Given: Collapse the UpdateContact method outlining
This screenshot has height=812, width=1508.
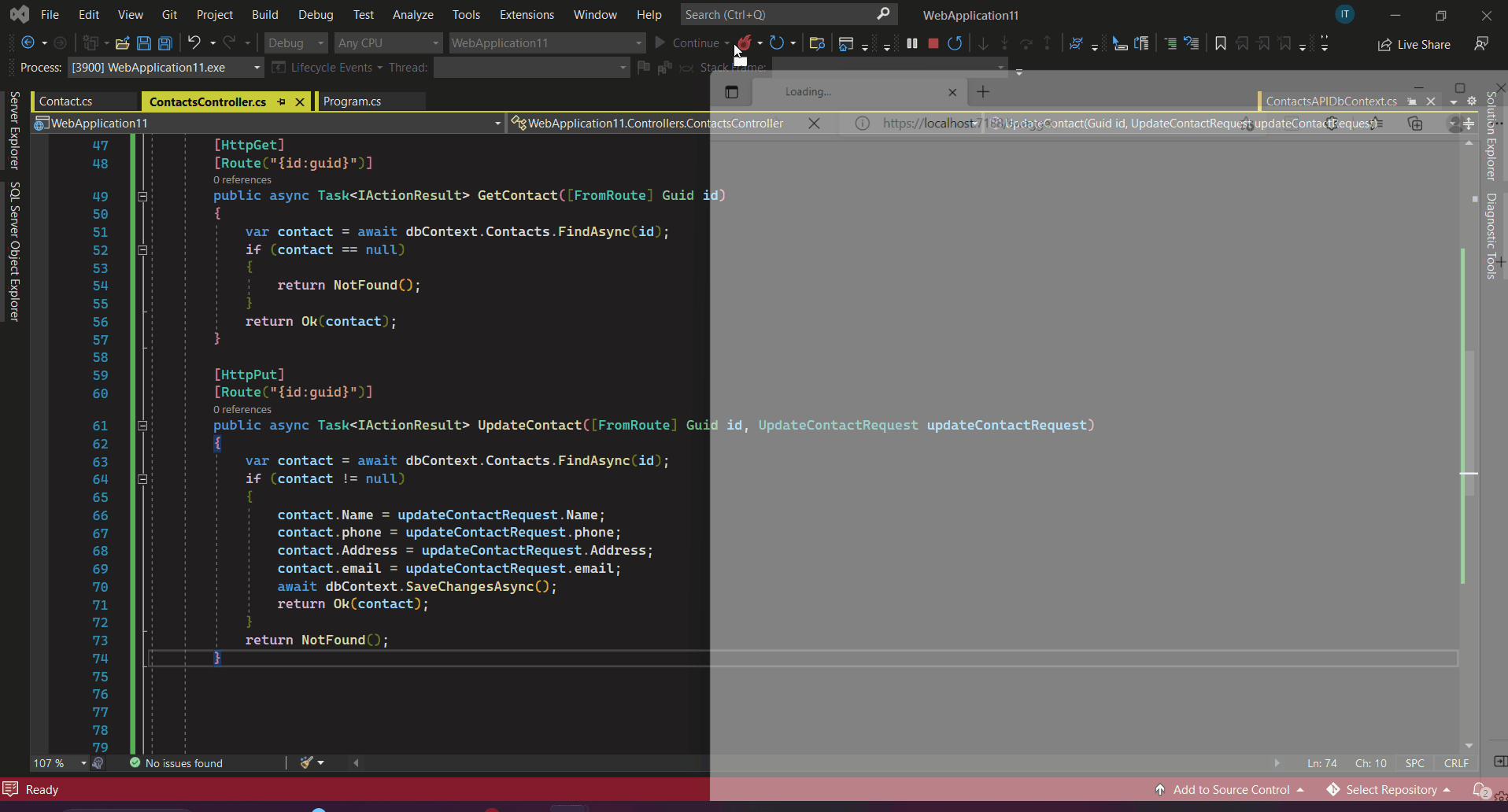Looking at the screenshot, I should 142,426.
